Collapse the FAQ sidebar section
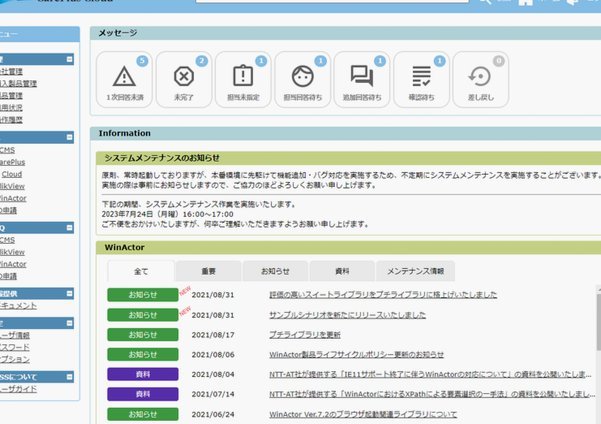The height and width of the screenshot is (424, 601). [69, 228]
